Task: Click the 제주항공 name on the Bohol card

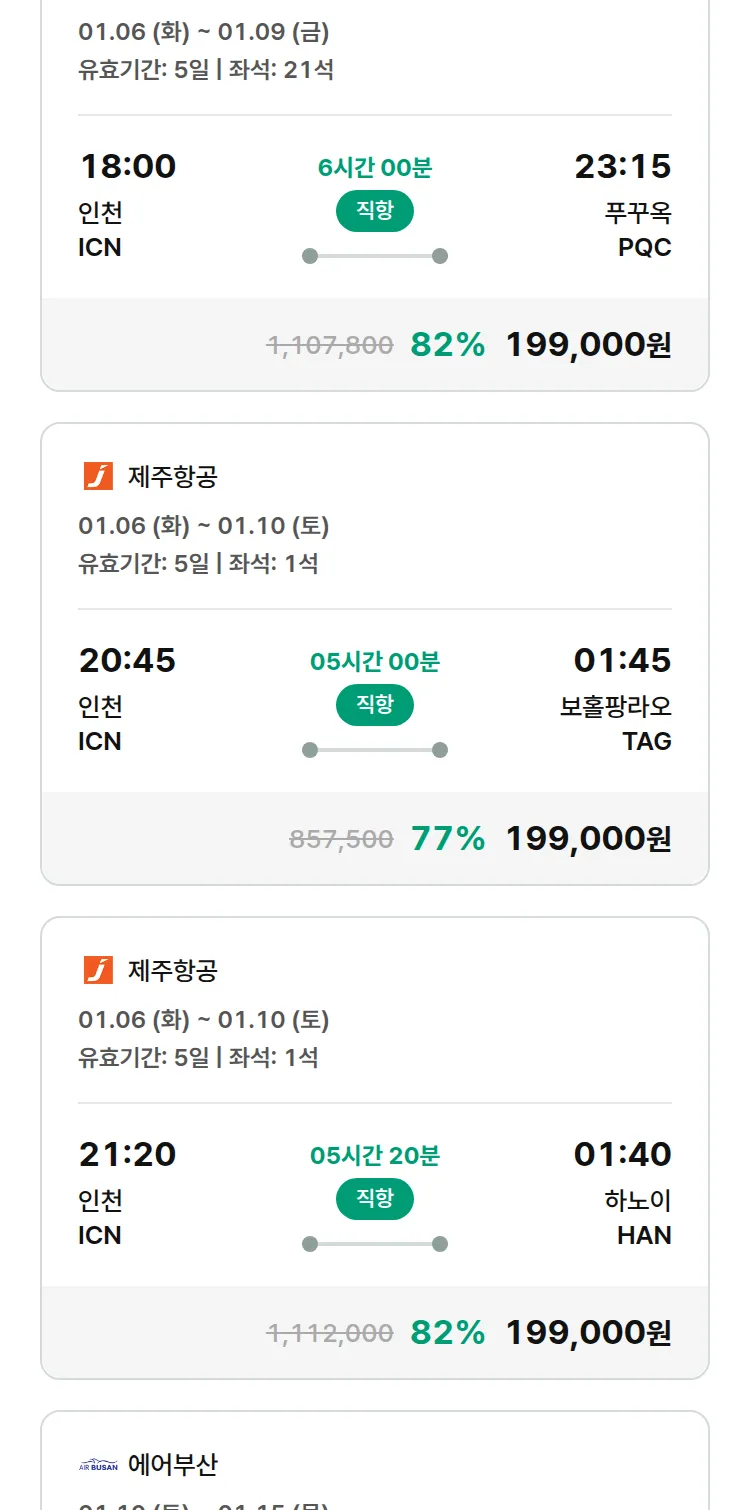Action: [173, 477]
